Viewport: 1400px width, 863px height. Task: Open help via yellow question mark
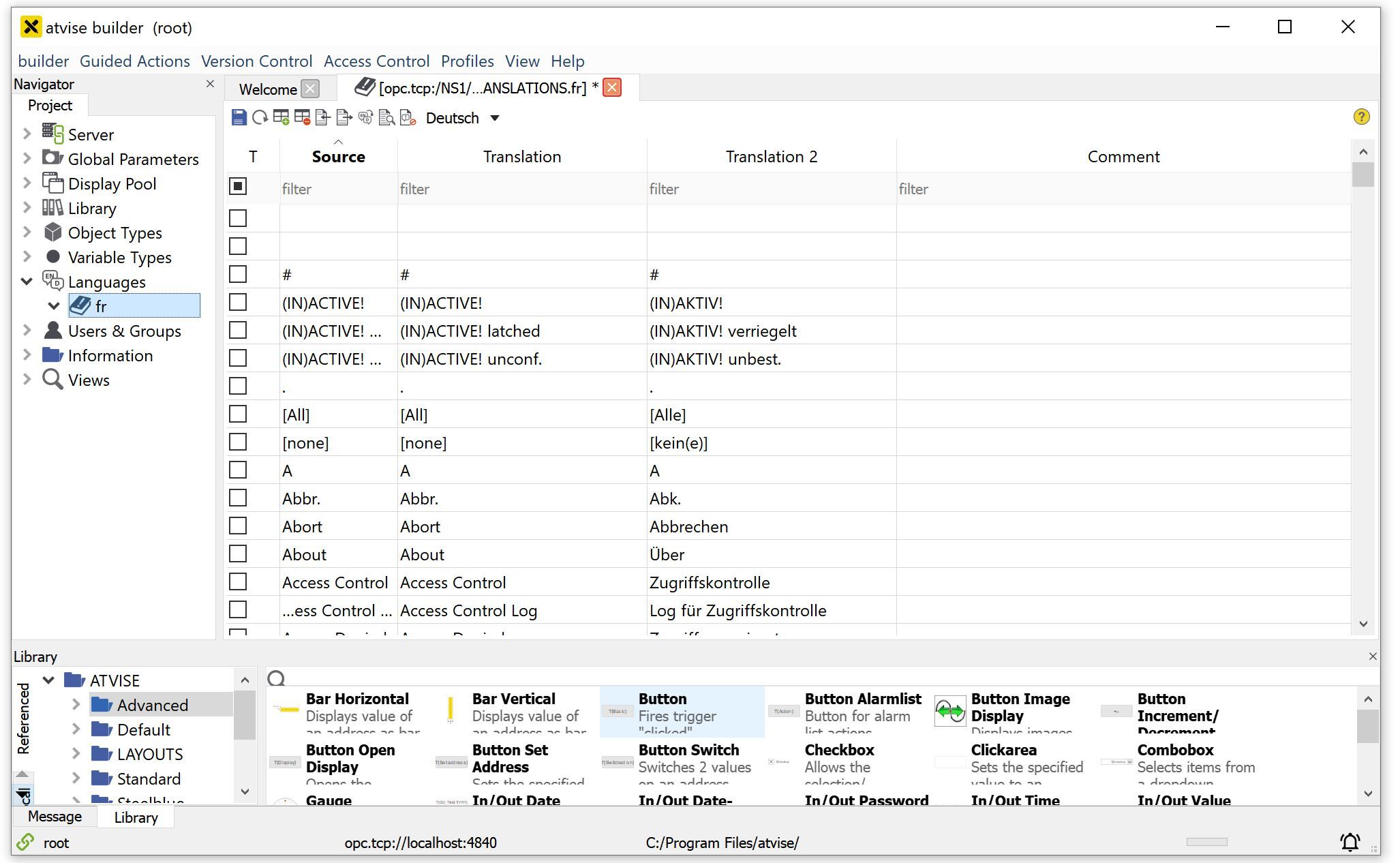coord(1361,117)
